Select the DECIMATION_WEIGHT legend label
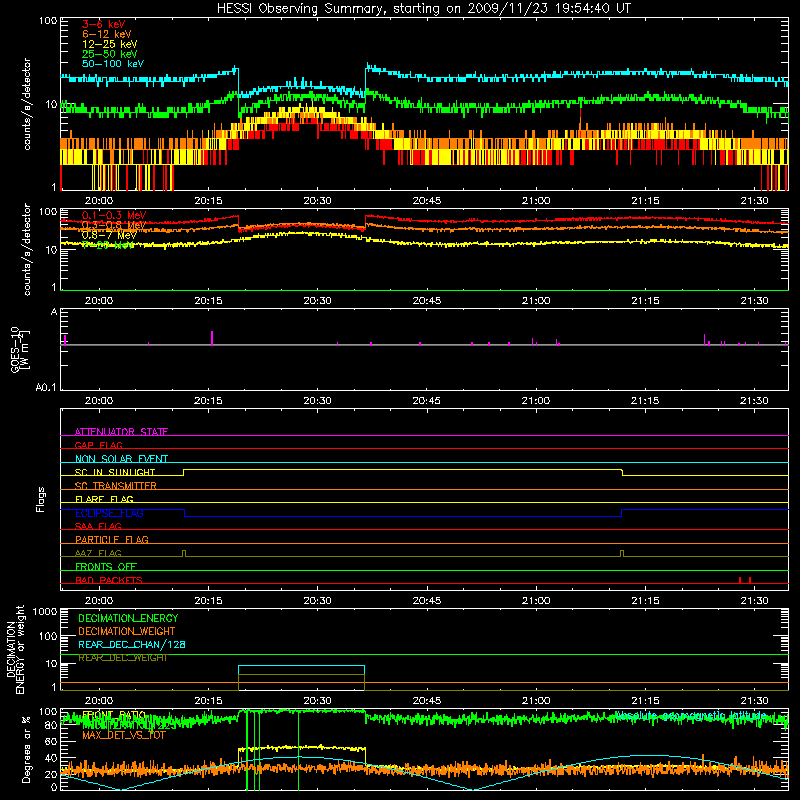Screen dimensions: 800x800 point(127,631)
